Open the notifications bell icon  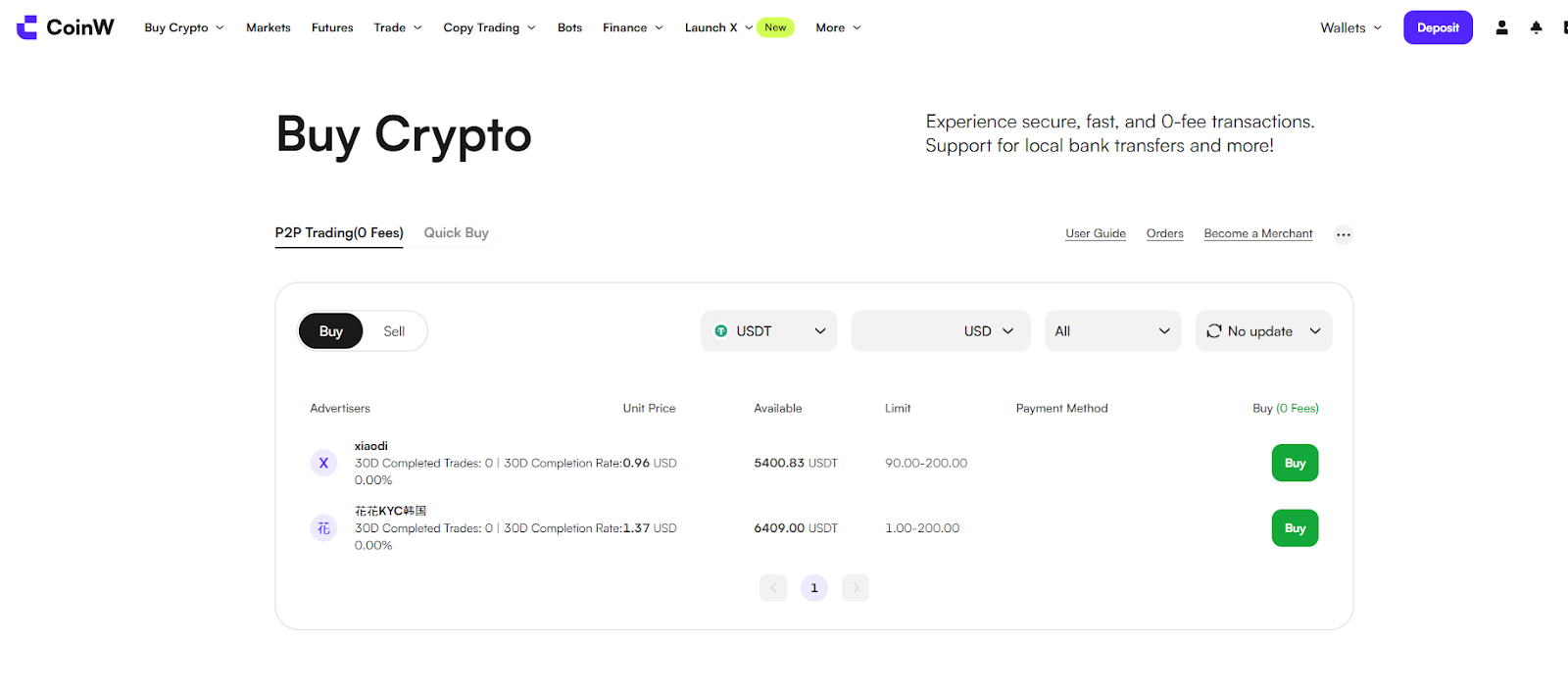[x=1536, y=27]
